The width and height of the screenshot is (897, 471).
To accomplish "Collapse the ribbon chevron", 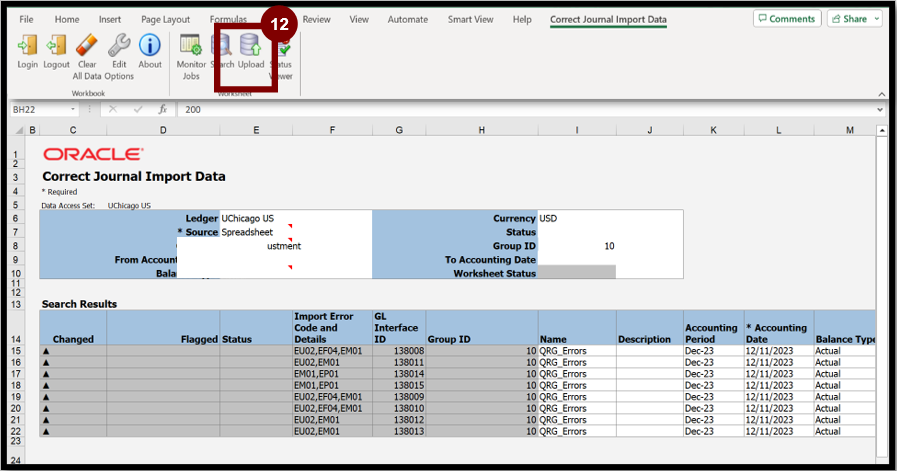I will pos(882,94).
